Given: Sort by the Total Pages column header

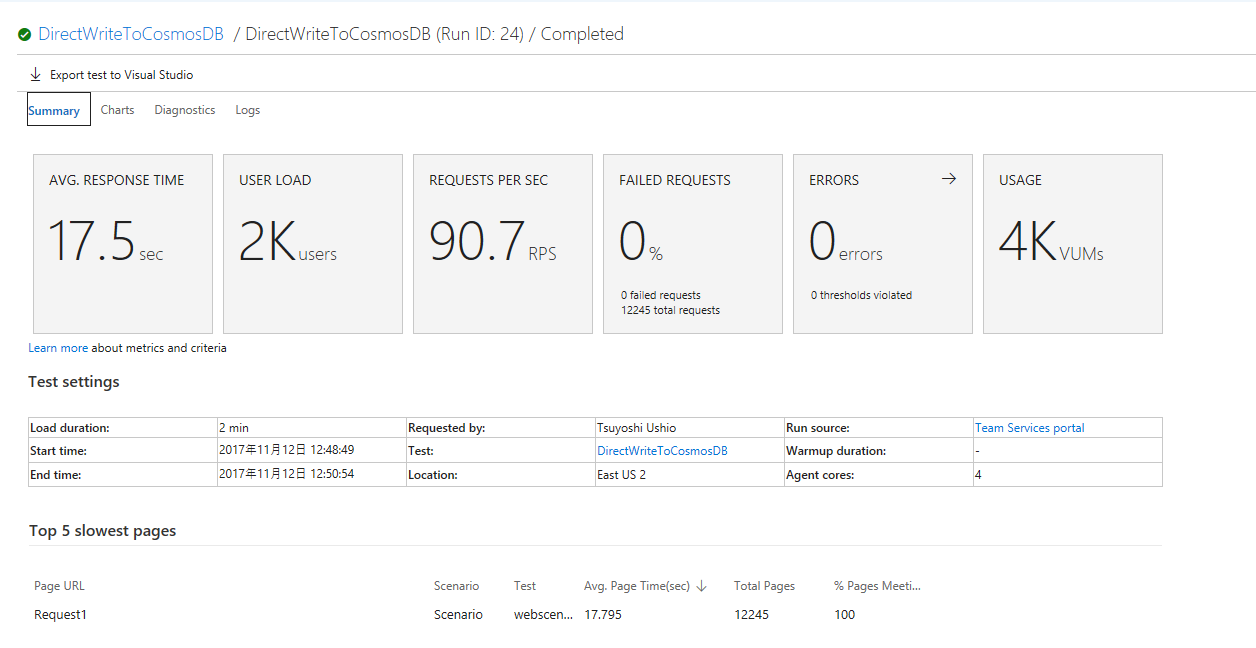Looking at the screenshot, I should pos(763,586).
